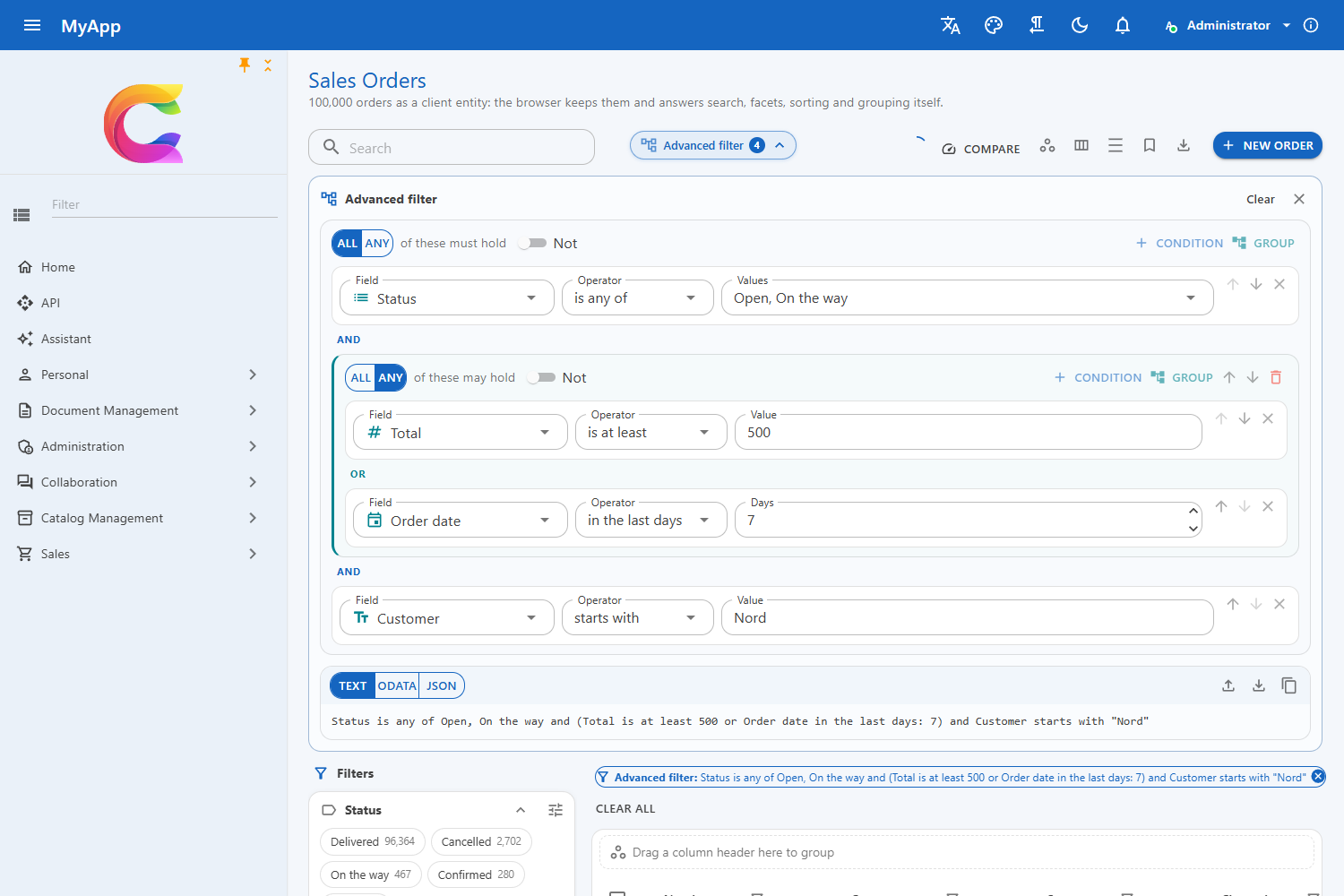Expand the Catalog Management menu
The width and height of the screenshot is (1344, 896).
[x=143, y=518]
